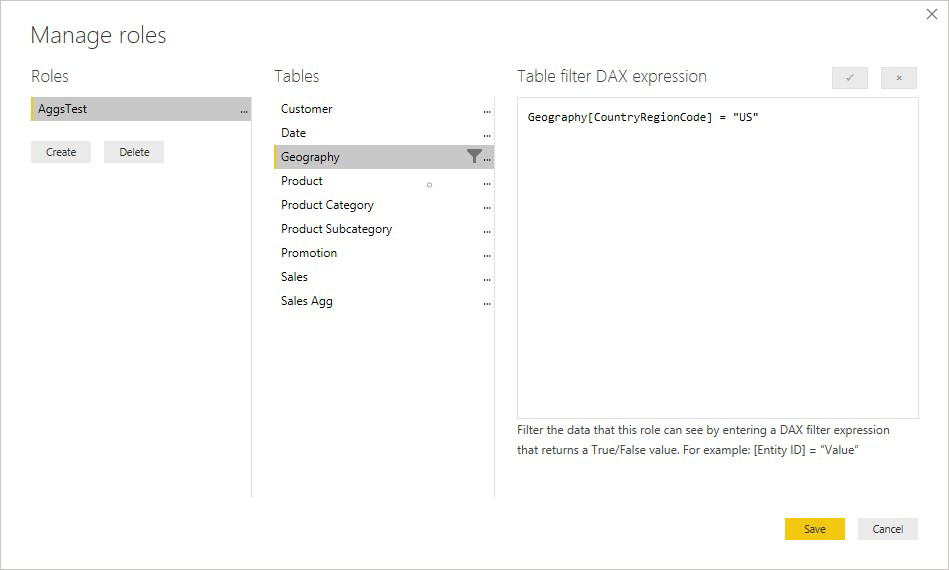Select the Product Category table
Image resolution: width=949 pixels, height=570 pixels.
click(384, 205)
